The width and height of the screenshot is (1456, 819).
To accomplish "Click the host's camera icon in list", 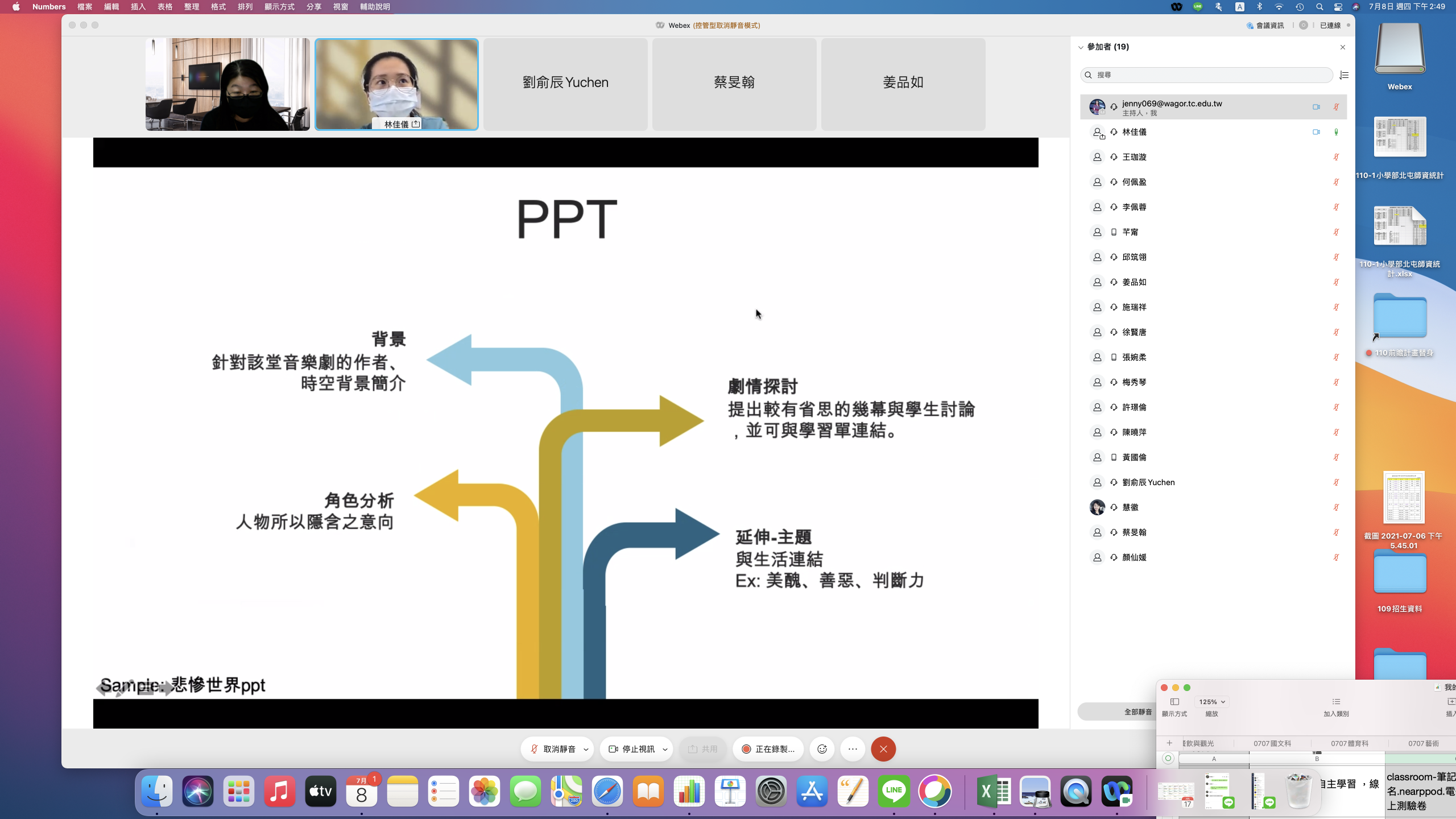I will click(x=1316, y=107).
